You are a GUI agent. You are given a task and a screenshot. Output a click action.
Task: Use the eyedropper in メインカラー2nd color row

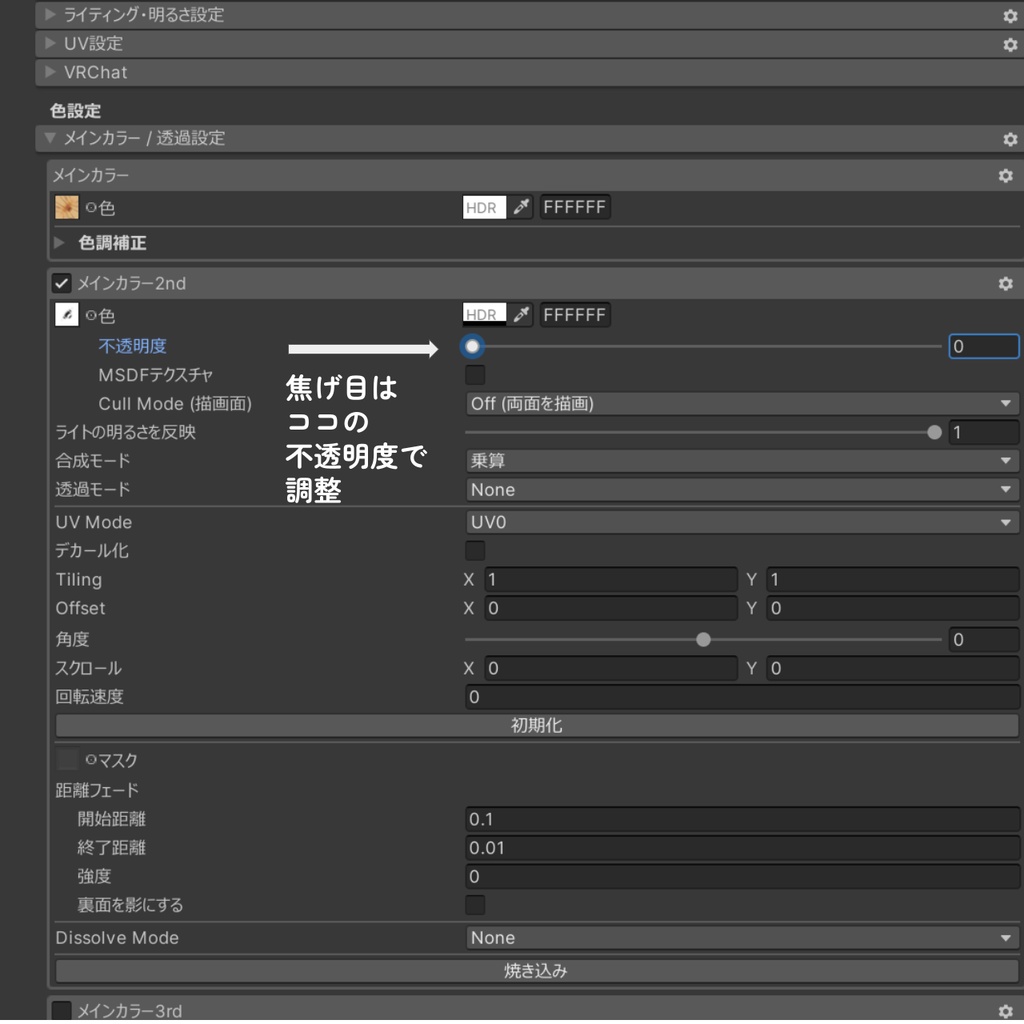[520, 315]
